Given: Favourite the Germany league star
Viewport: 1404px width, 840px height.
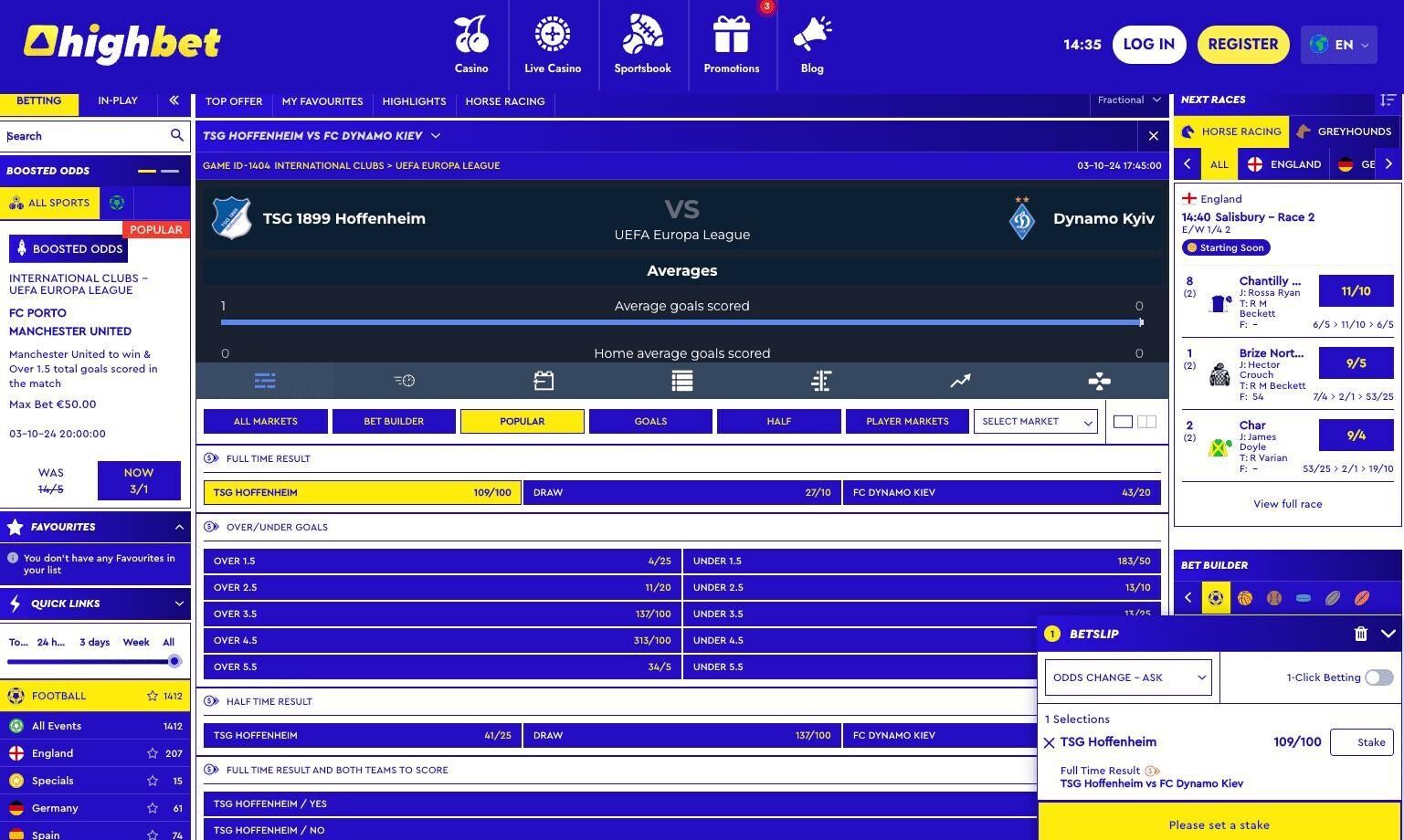Looking at the screenshot, I should (153, 808).
